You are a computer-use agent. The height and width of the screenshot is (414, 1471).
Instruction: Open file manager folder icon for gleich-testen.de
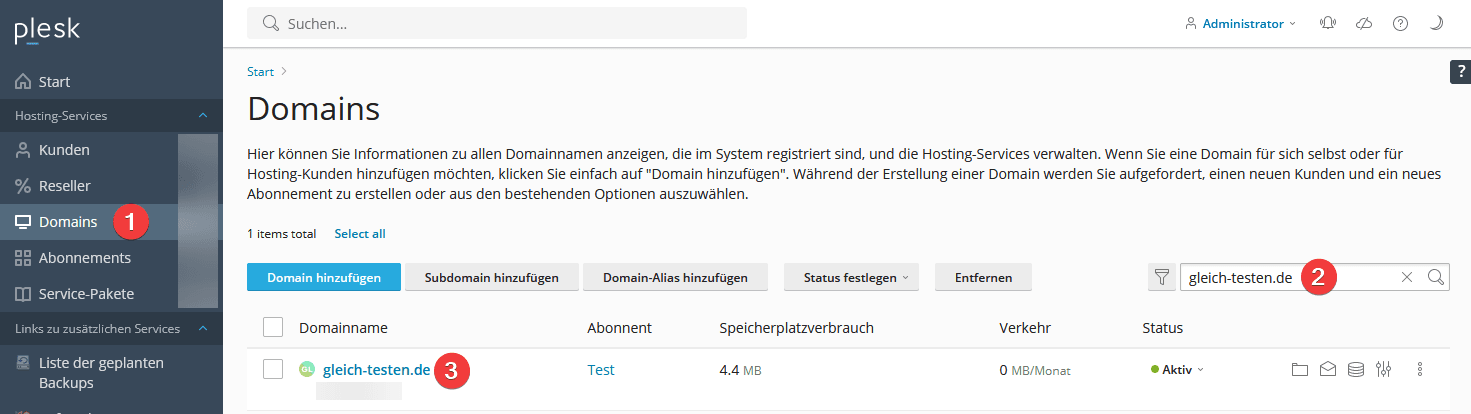click(x=1299, y=370)
